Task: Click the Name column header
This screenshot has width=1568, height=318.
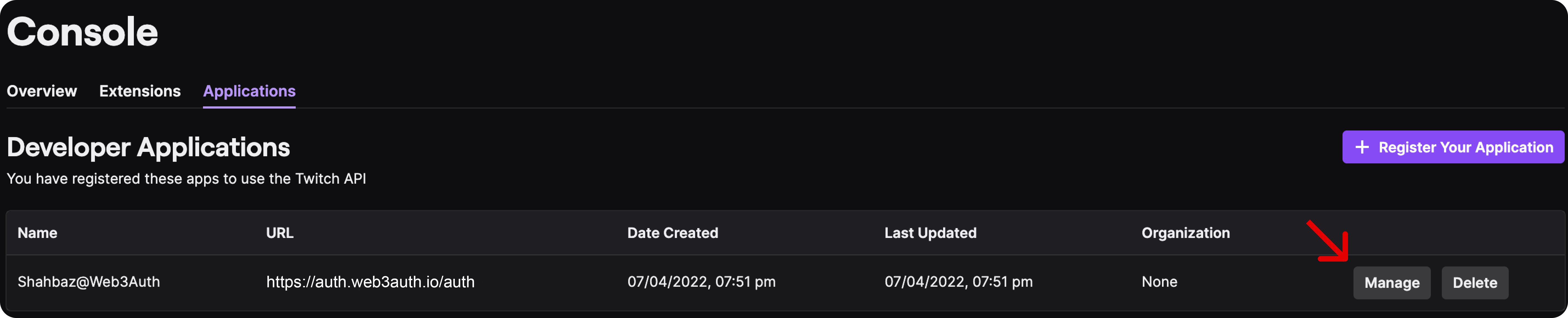Action: click(x=38, y=233)
